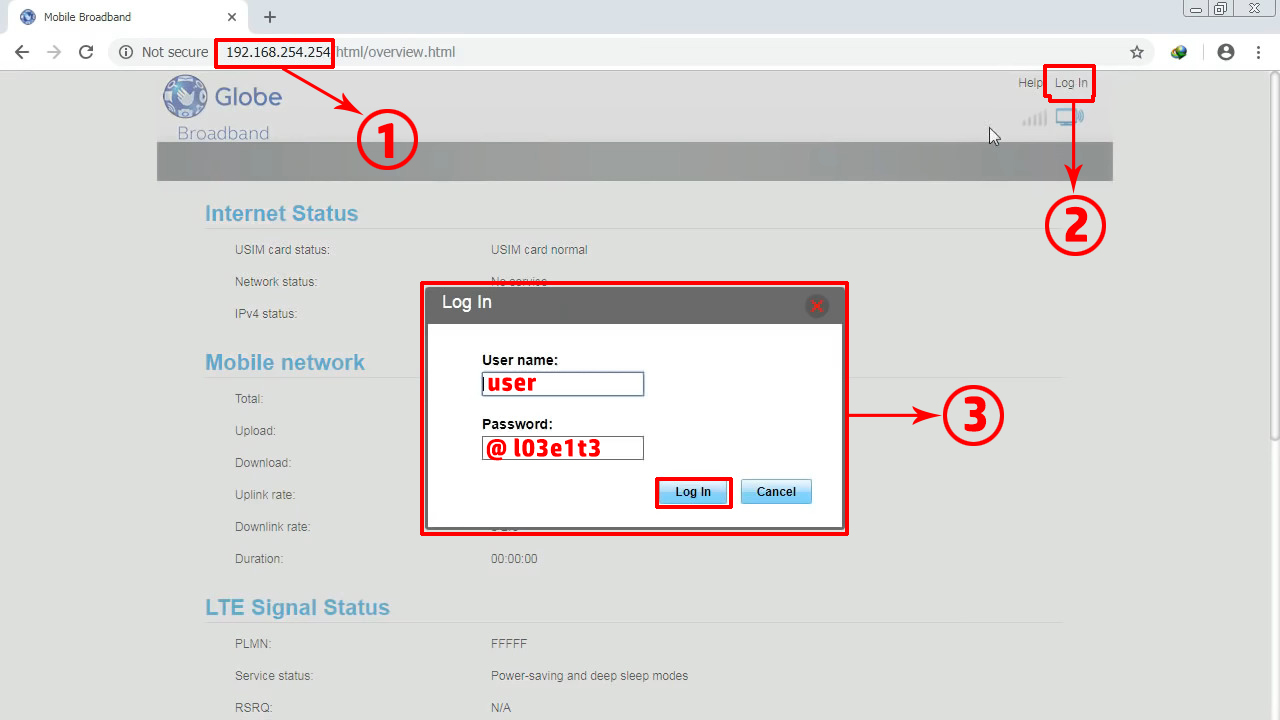Click the browser back arrow
Screen dimensions: 1280x720
tap(22, 52)
